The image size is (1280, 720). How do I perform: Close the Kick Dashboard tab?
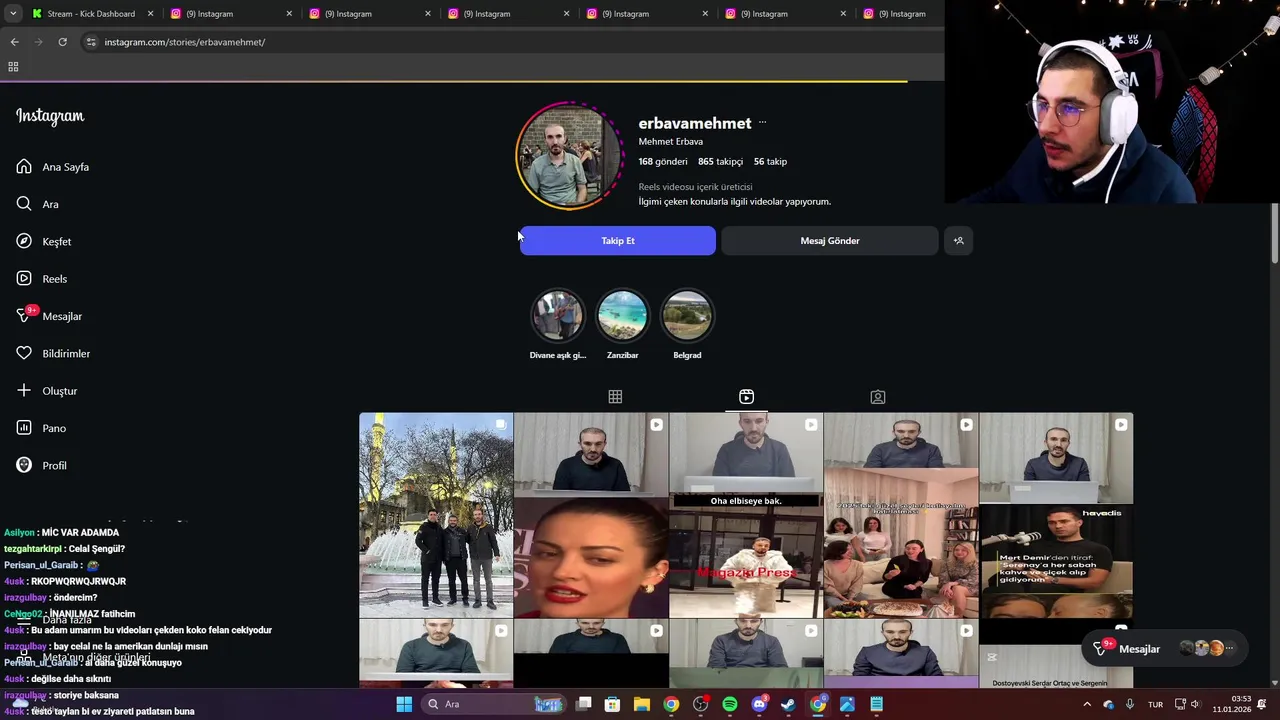click(x=151, y=14)
